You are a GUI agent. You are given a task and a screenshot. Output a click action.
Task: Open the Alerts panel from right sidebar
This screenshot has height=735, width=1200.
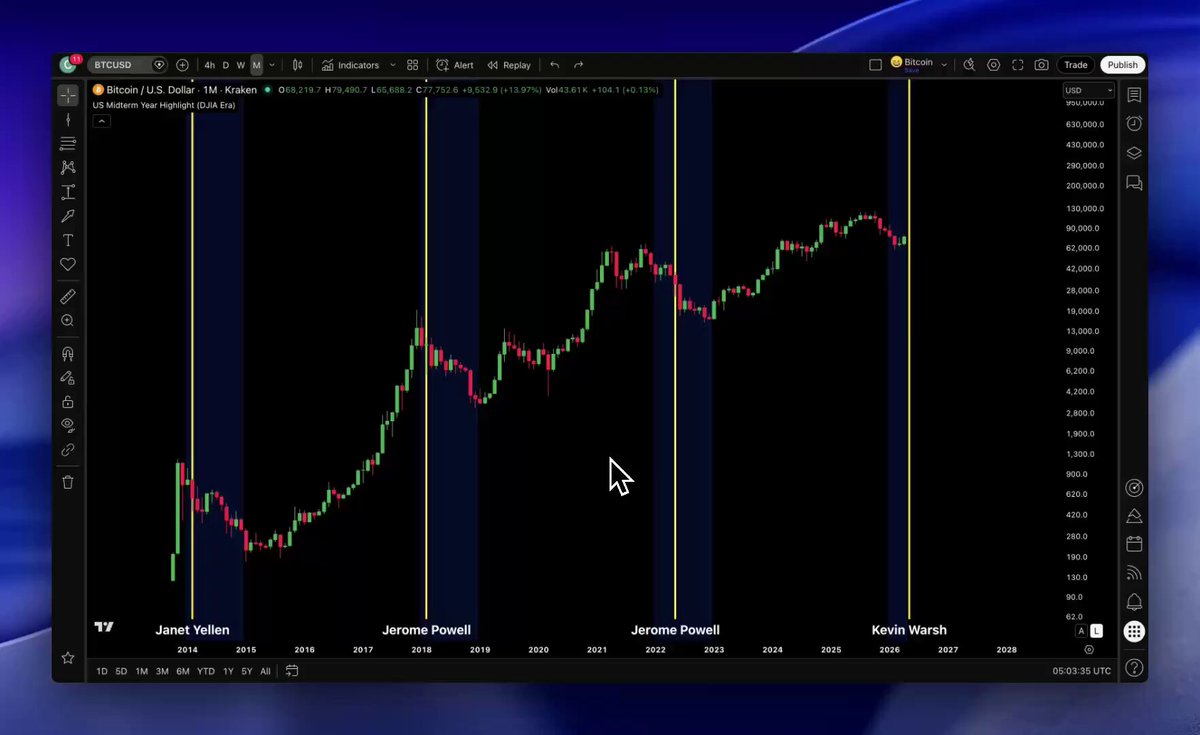(1134, 124)
